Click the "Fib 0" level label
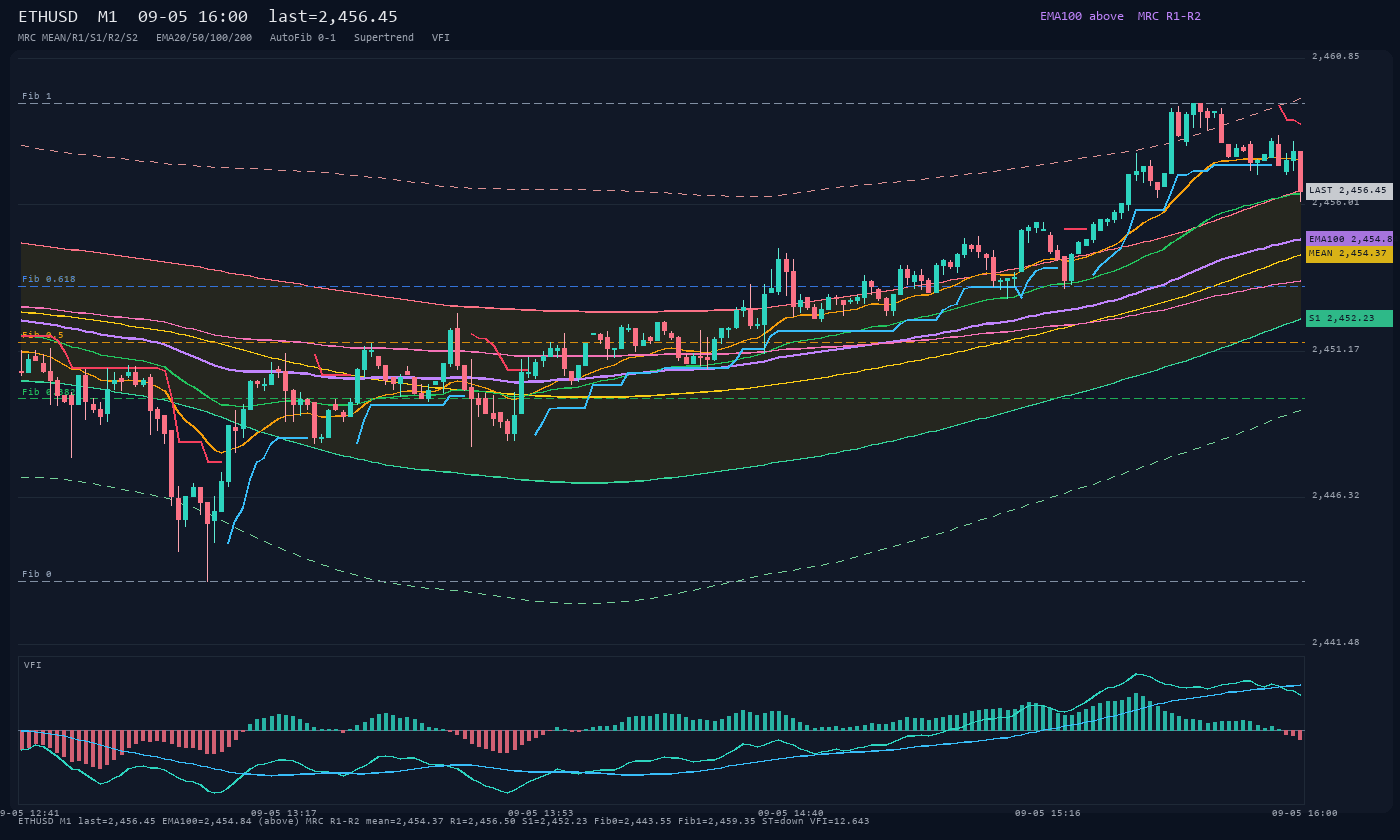The image size is (1400, 840). [37, 574]
